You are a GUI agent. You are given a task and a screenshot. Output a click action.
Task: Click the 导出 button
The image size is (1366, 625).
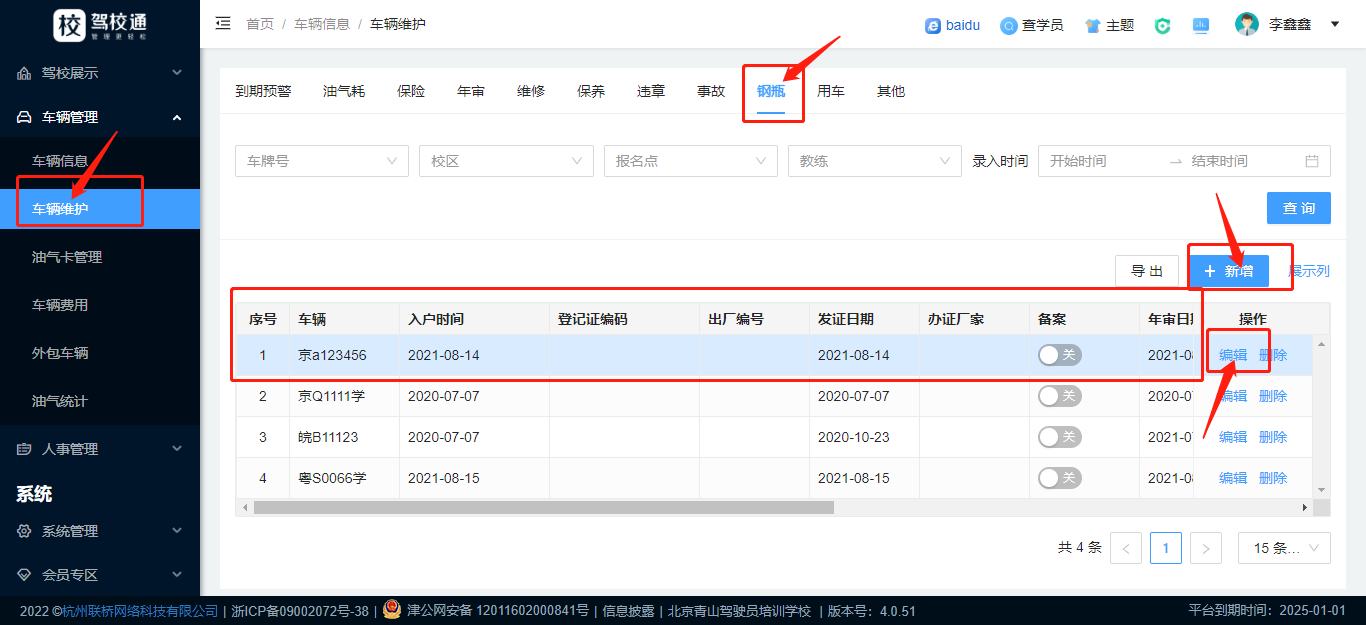tap(1147, 271)
